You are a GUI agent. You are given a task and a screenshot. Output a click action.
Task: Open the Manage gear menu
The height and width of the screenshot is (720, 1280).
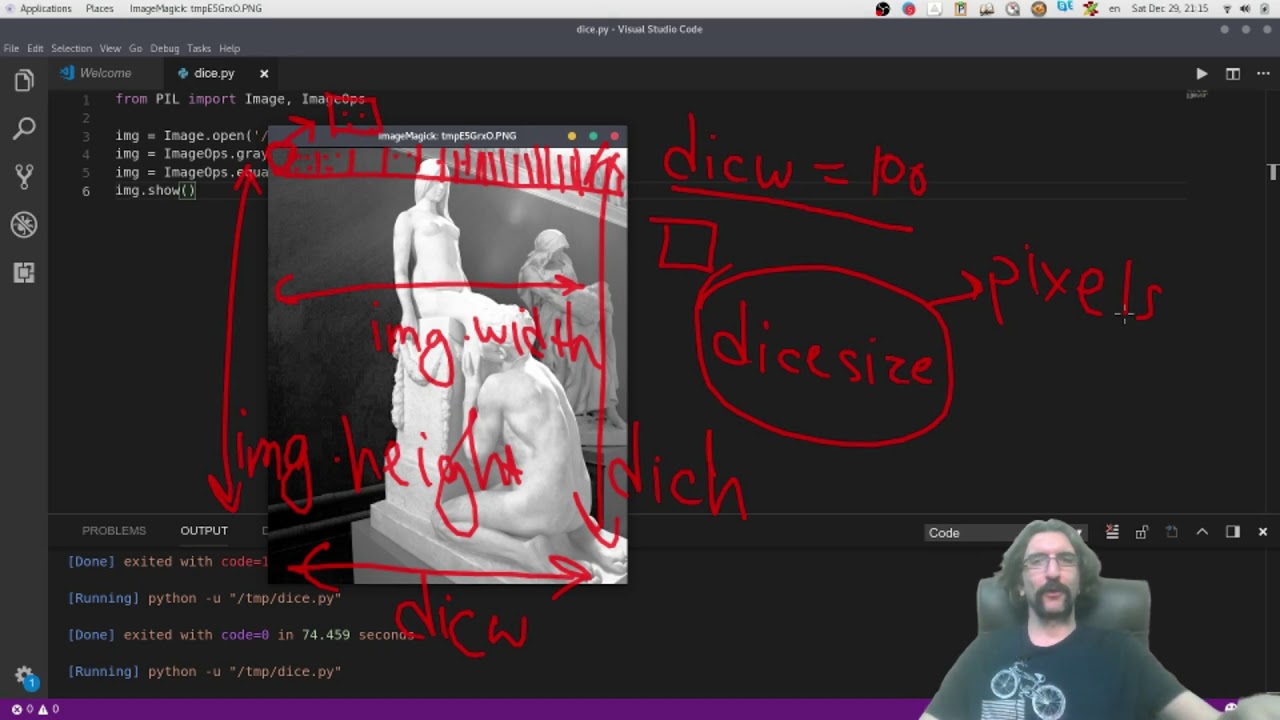pyautogui.click(x=24, y=675)
